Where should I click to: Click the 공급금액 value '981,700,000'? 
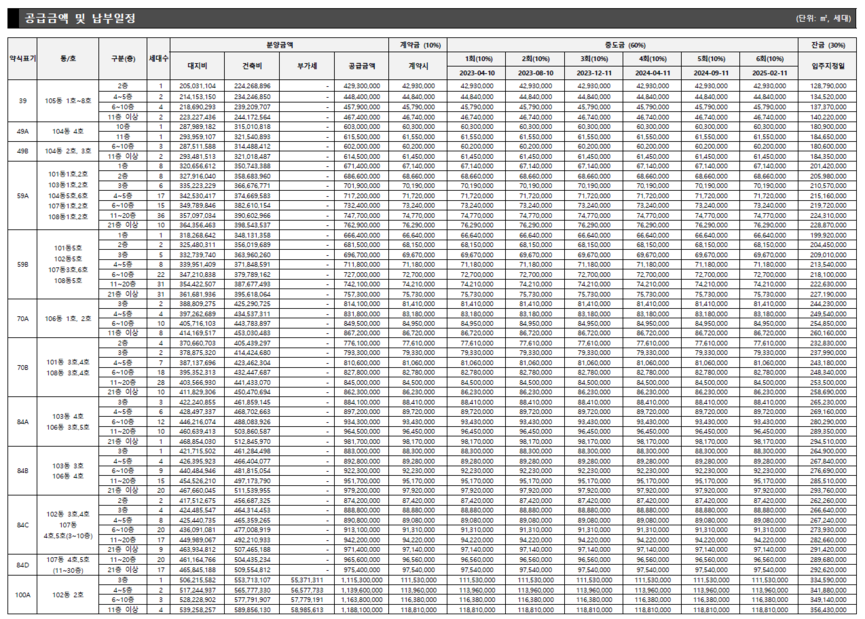click(361, 441)
